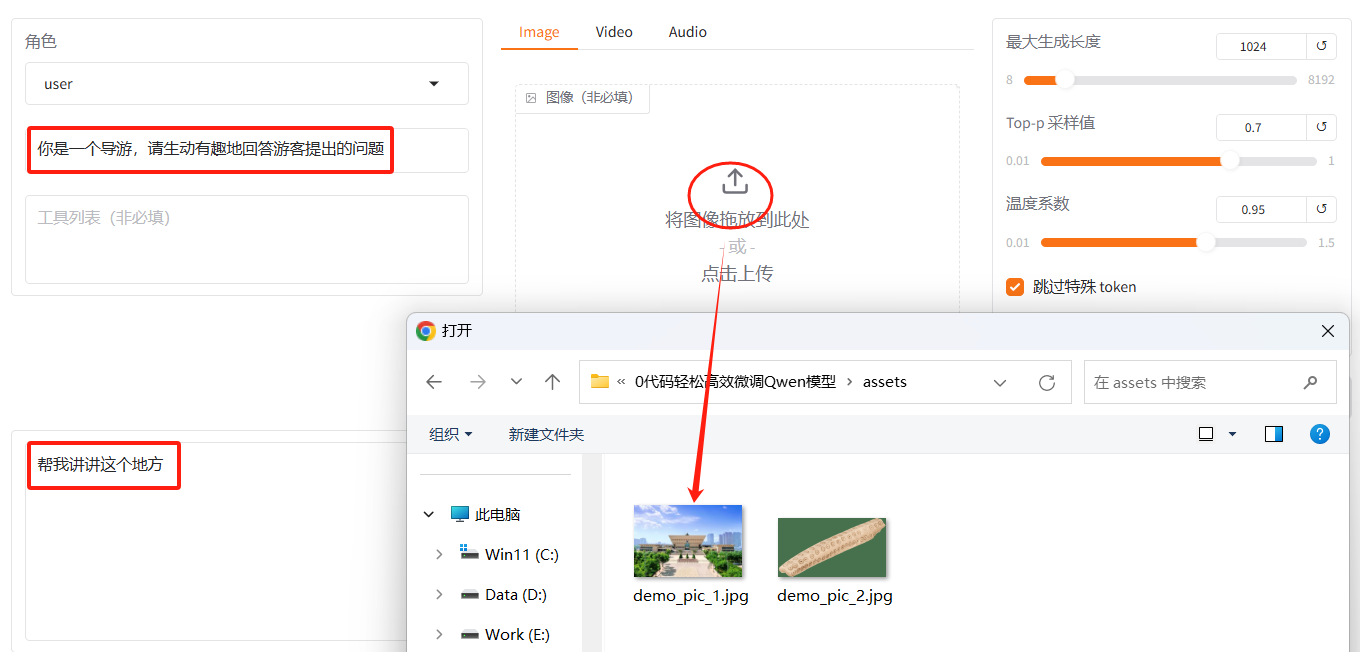Expand the address bar history dropdown
1360x652 pixels.
(x=1000, y=382)
